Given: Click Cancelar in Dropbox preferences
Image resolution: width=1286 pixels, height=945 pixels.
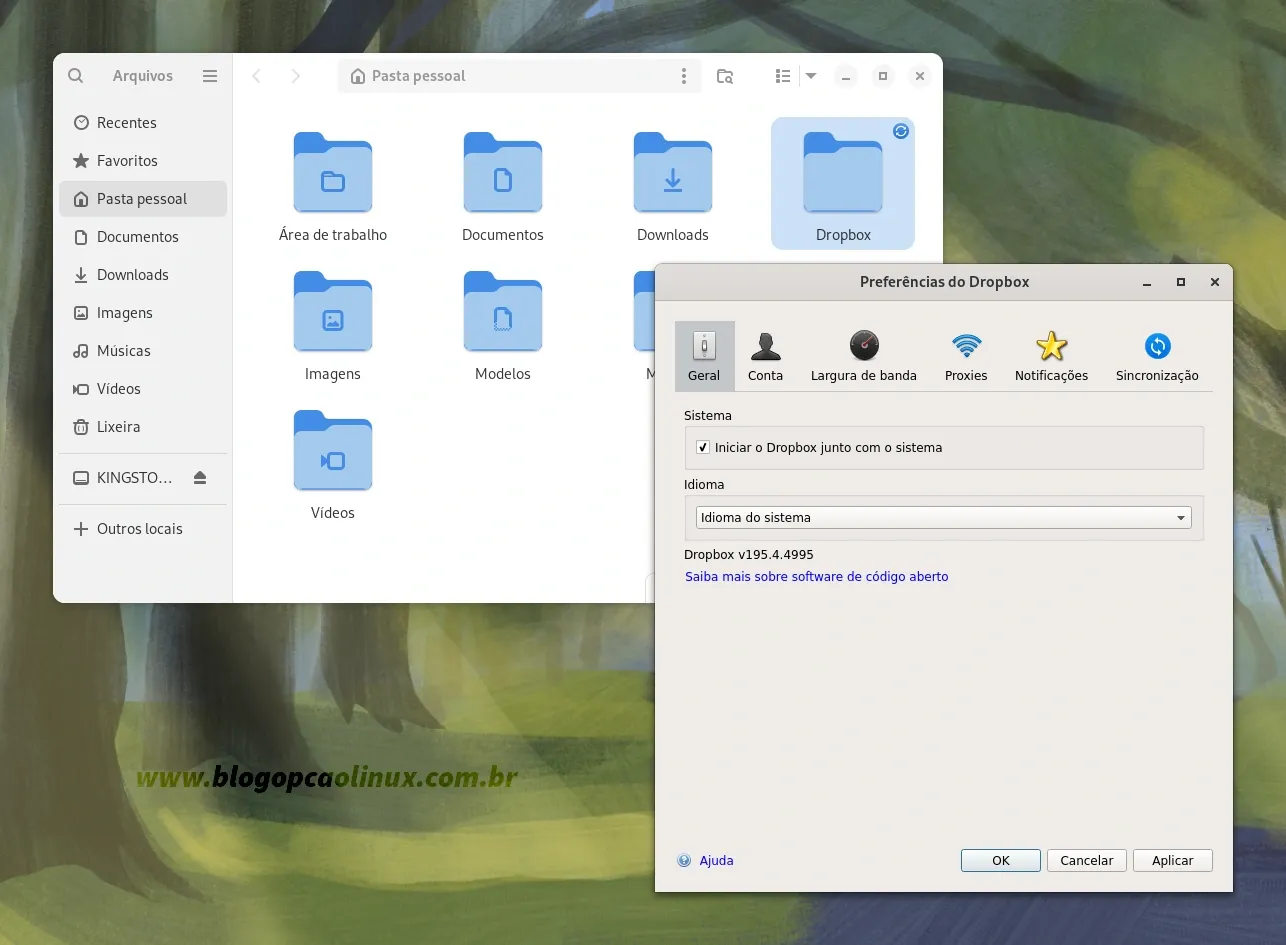Looking at the screenshot, I should tap(1087, 861).
